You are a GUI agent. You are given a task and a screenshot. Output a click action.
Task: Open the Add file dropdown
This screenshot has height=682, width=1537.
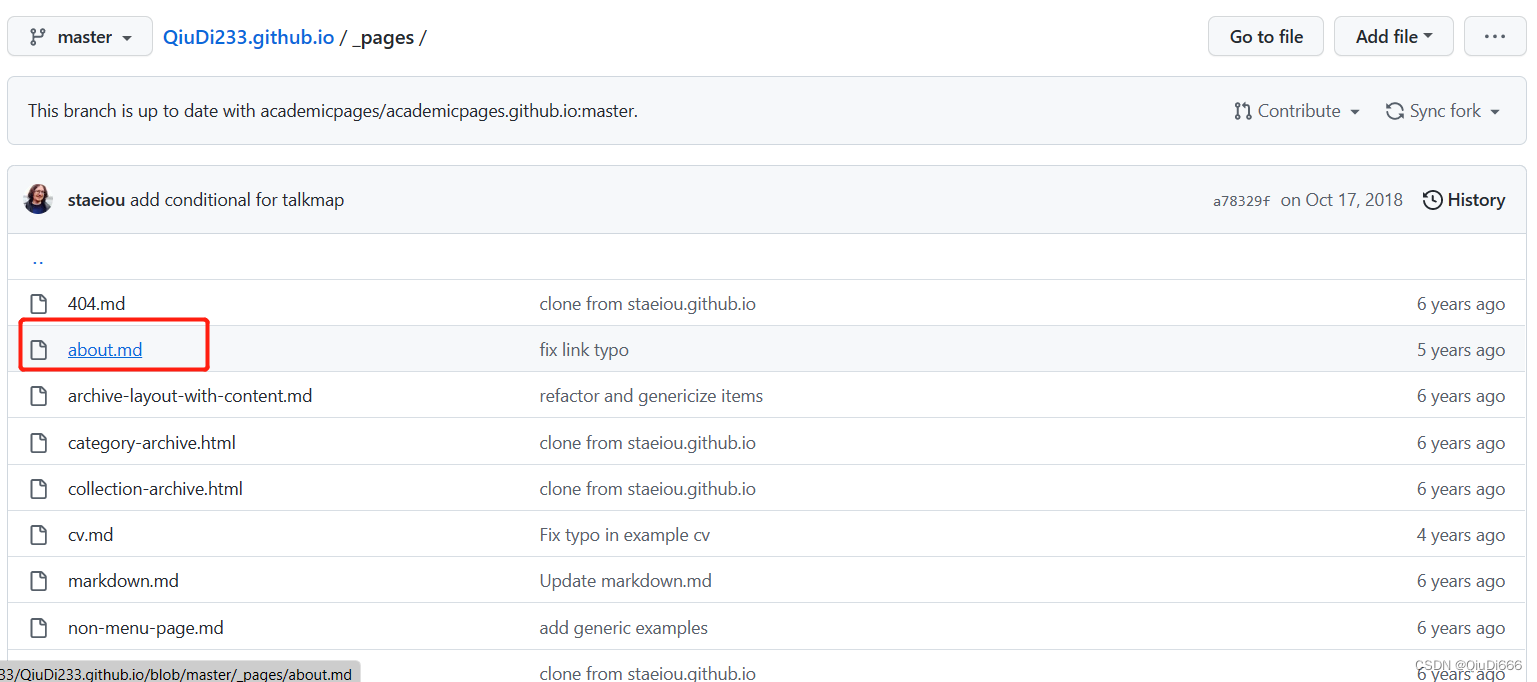[x=1393, y=37]
